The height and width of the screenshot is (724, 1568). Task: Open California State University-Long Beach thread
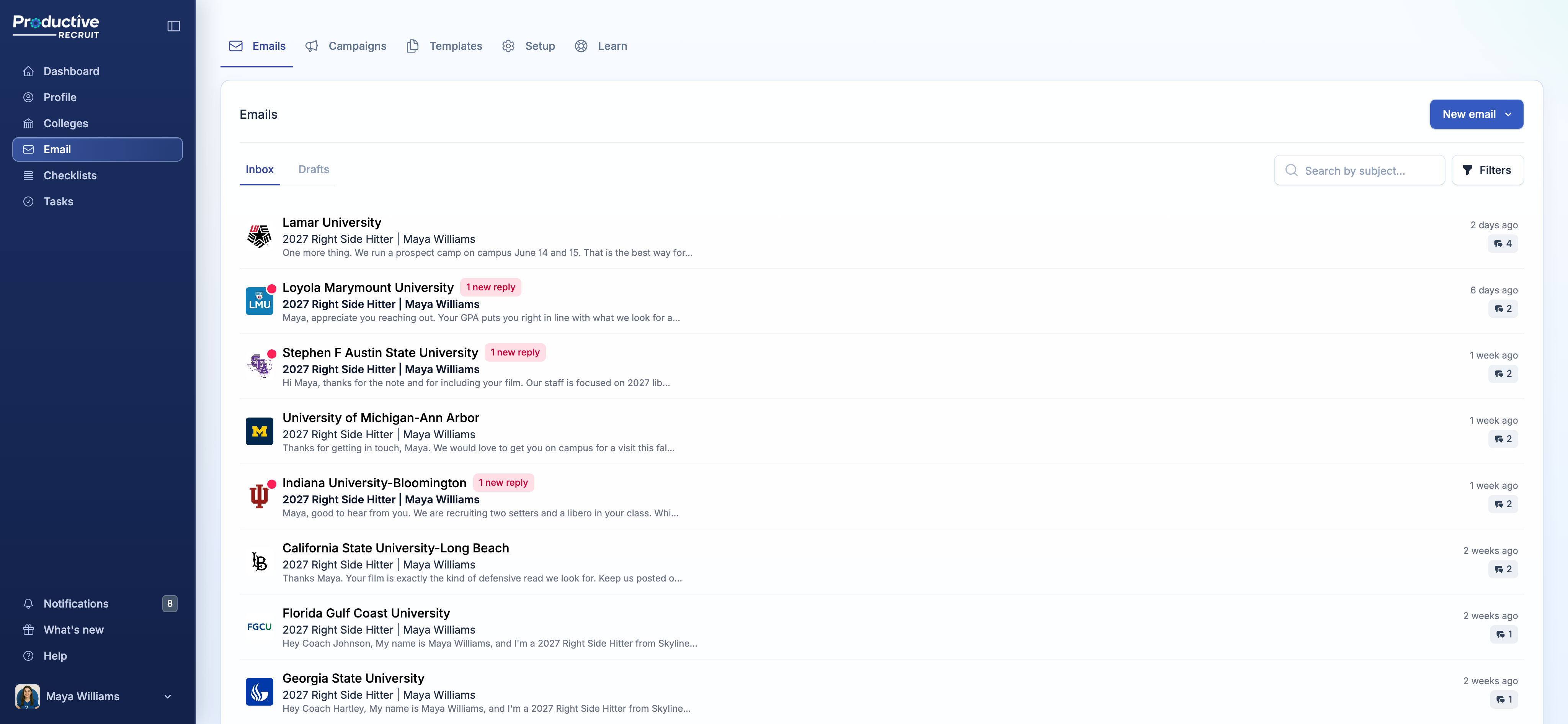coord(881,563)
